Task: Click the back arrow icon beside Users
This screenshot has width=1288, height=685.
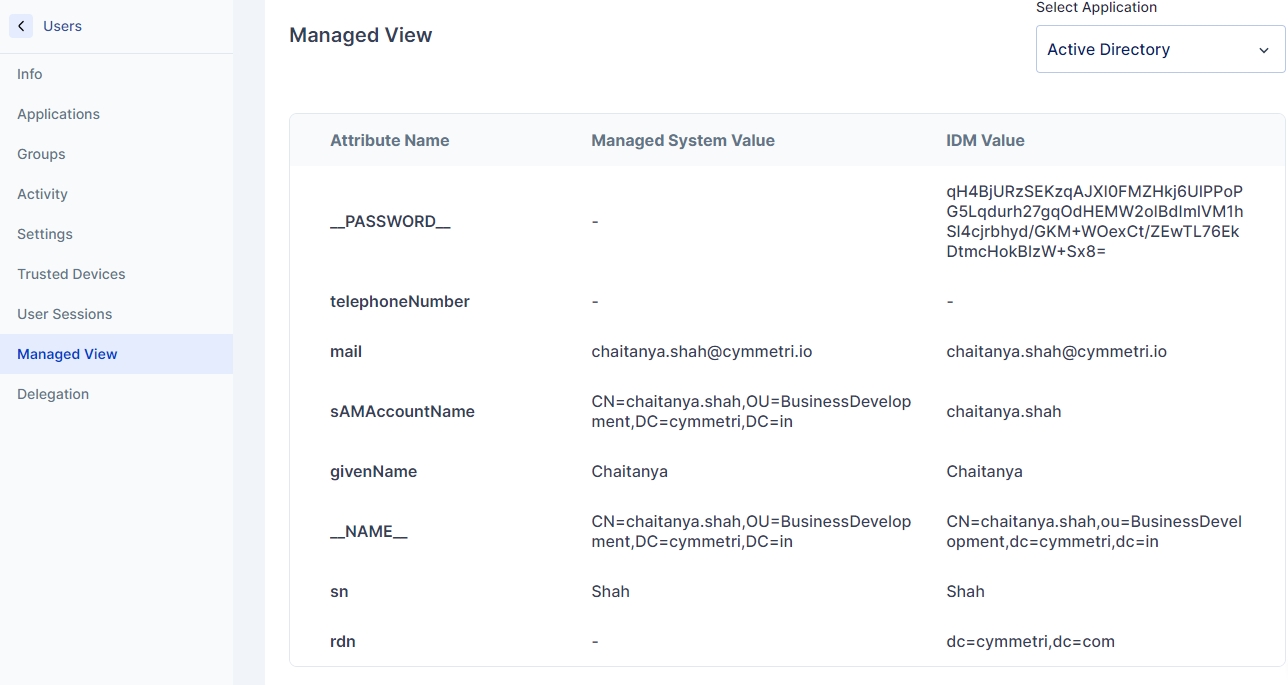Action: pyautogui.click(x=21, y=26)
